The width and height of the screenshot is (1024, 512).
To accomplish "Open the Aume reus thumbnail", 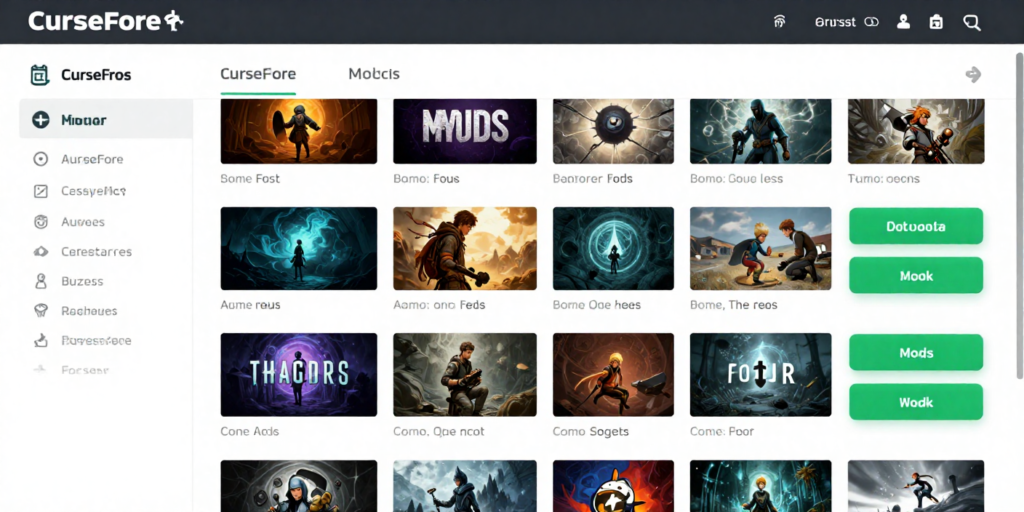I will point(298,248).
